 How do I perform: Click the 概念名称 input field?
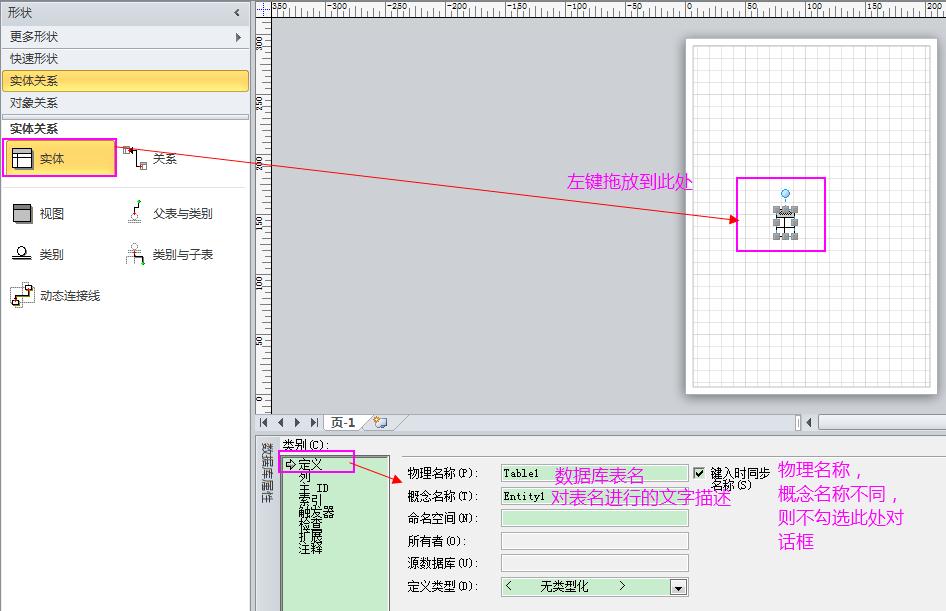[594, 496]
